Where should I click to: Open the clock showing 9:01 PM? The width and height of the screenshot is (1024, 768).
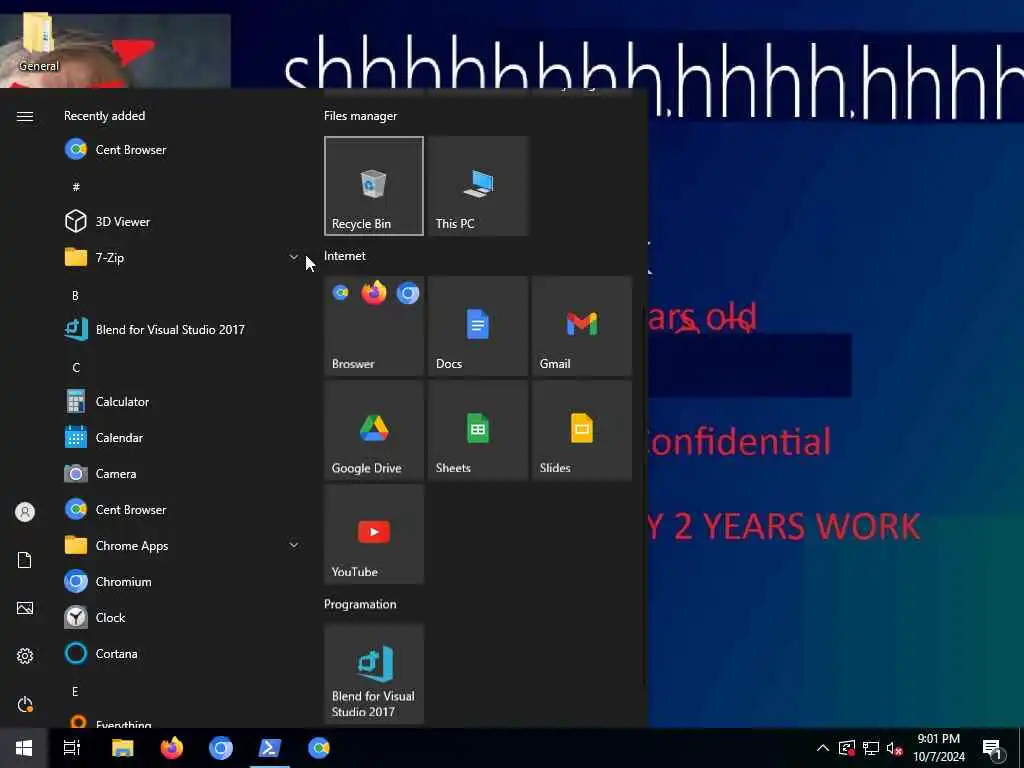[x=938, y=748]
